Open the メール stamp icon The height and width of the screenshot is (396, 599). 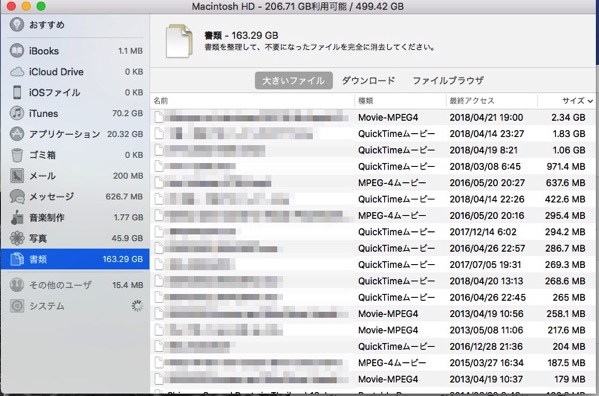[x=17, y=176]
